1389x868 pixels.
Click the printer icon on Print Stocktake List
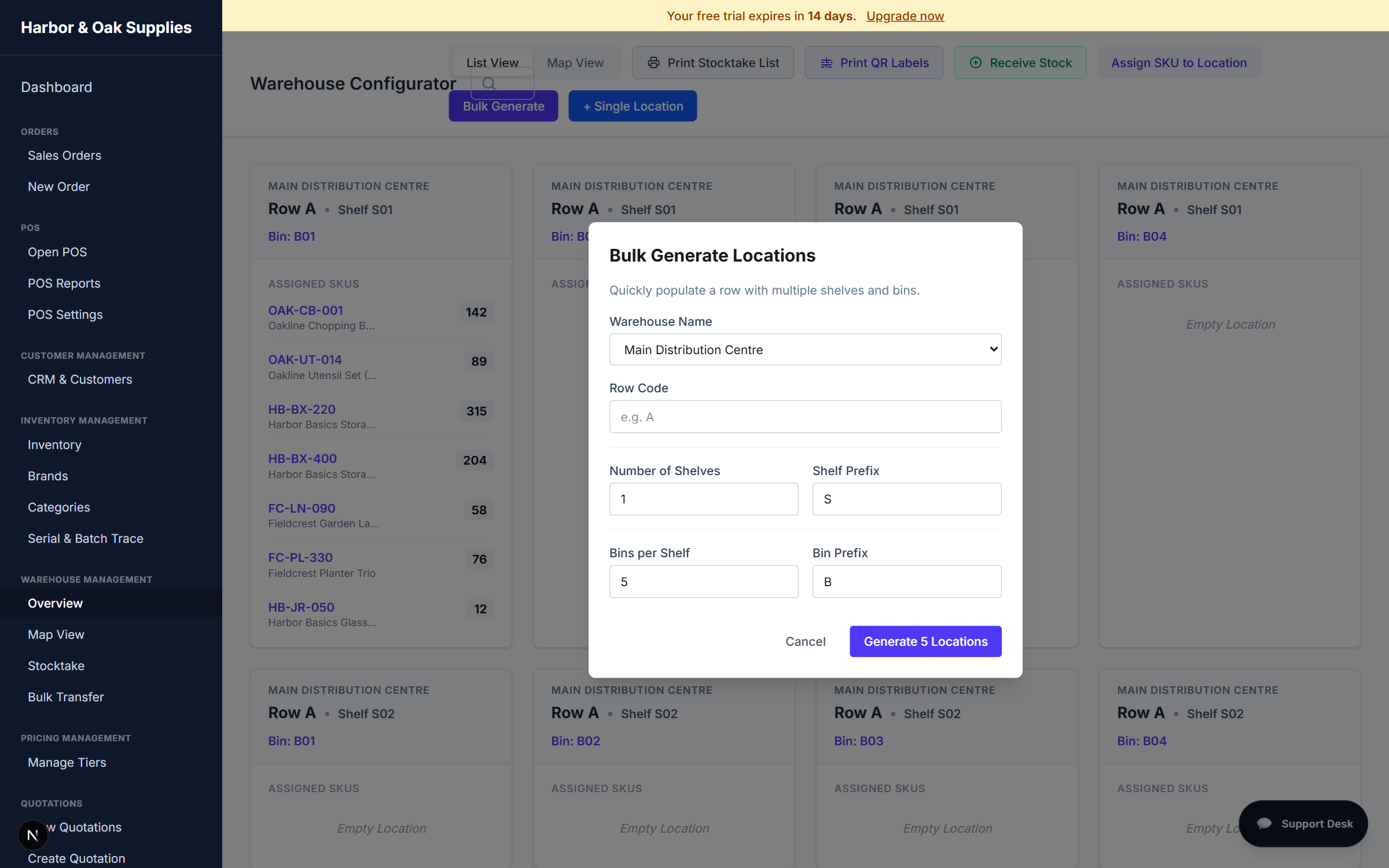[653, 62]
